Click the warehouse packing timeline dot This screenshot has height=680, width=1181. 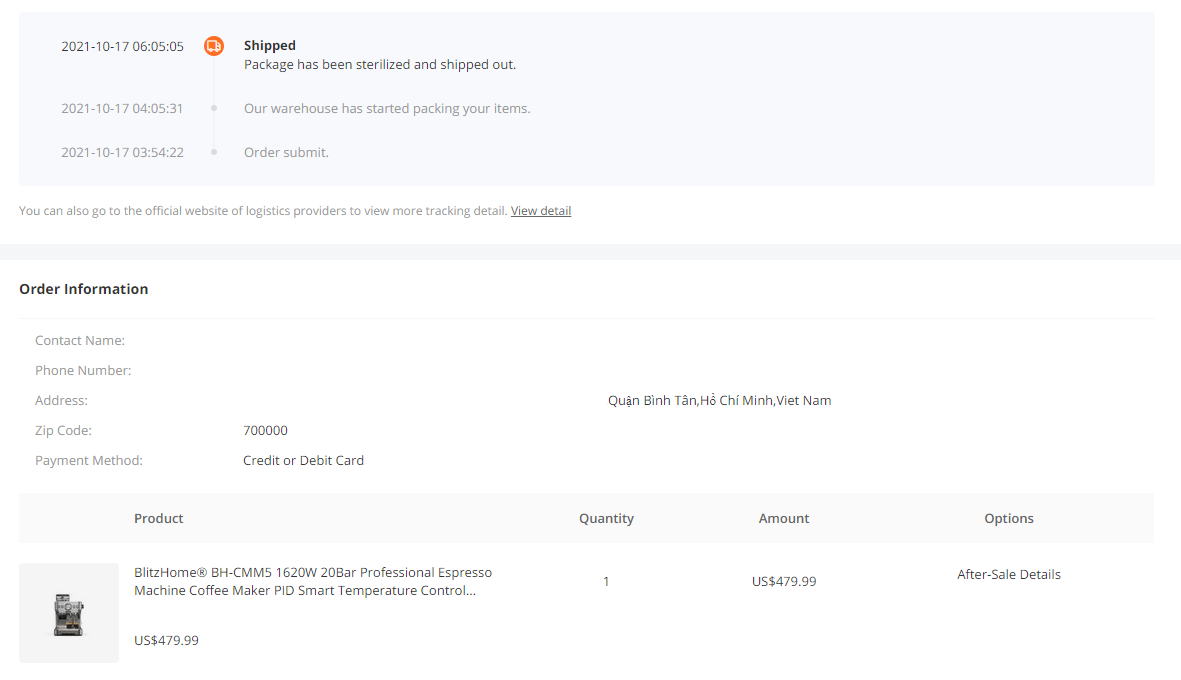pyautogui.click(x=214, y=108)
